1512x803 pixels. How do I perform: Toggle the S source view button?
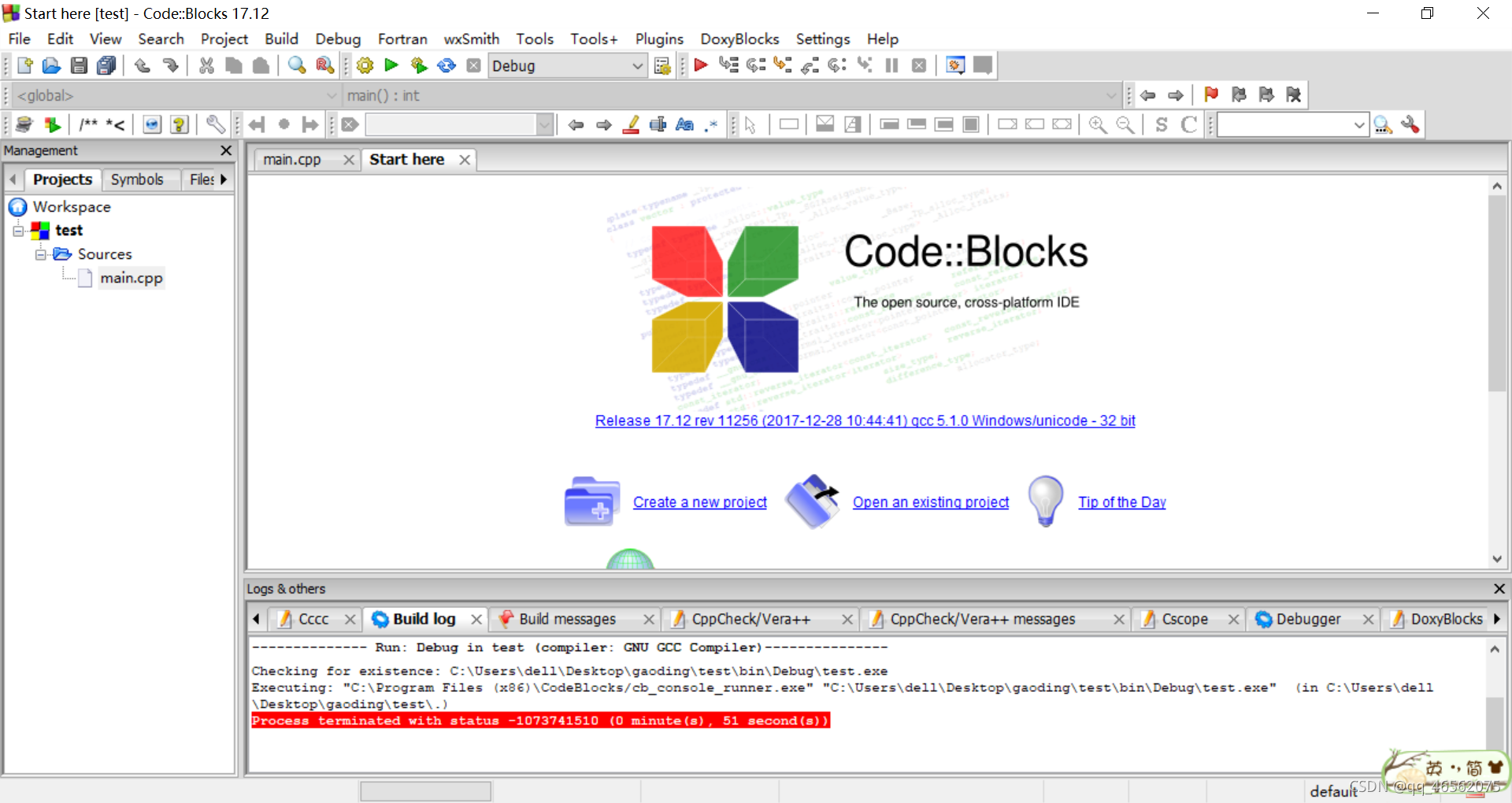click(x=1162, y=124)
